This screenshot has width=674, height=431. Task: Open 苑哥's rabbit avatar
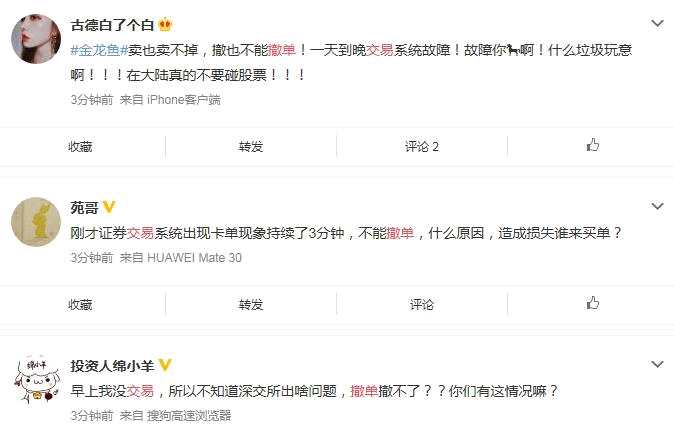(x=36, y=222)
